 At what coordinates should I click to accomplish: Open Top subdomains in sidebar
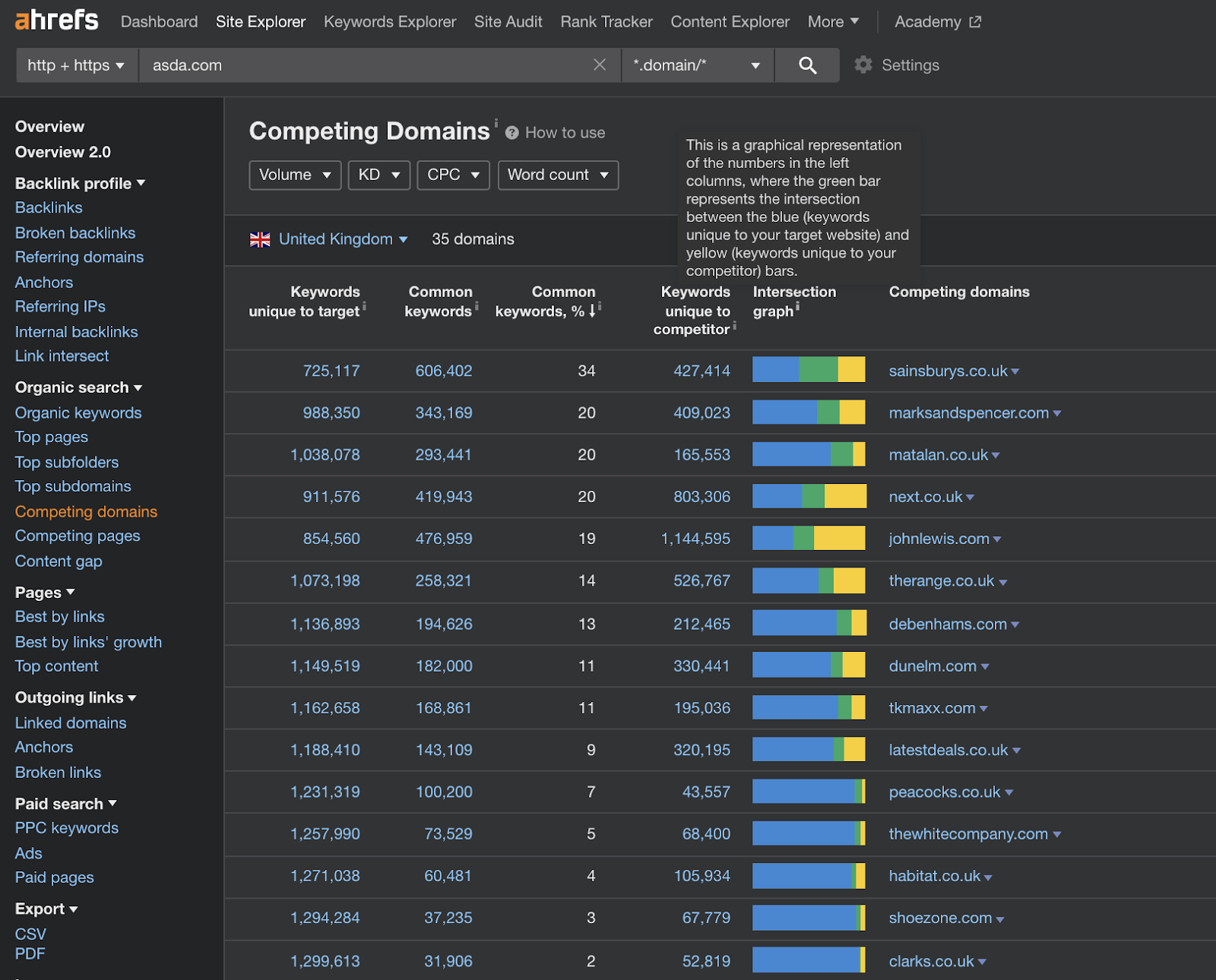(x=73, y=487)
